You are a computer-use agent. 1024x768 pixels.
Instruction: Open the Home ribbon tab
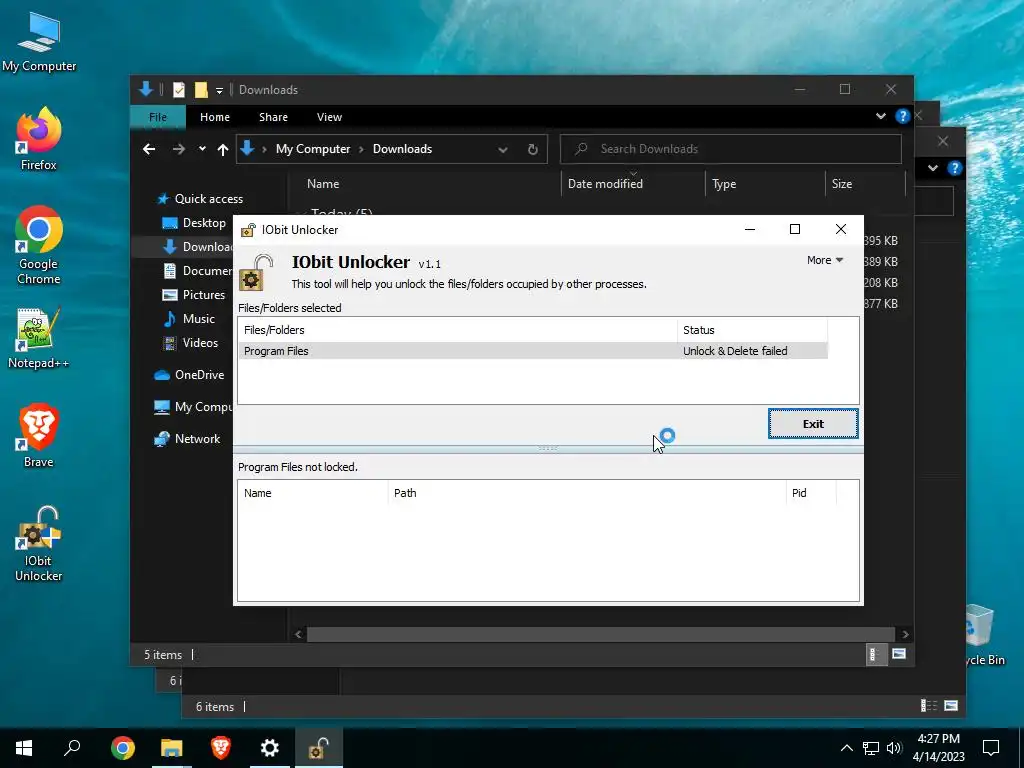tap(215, 117)
